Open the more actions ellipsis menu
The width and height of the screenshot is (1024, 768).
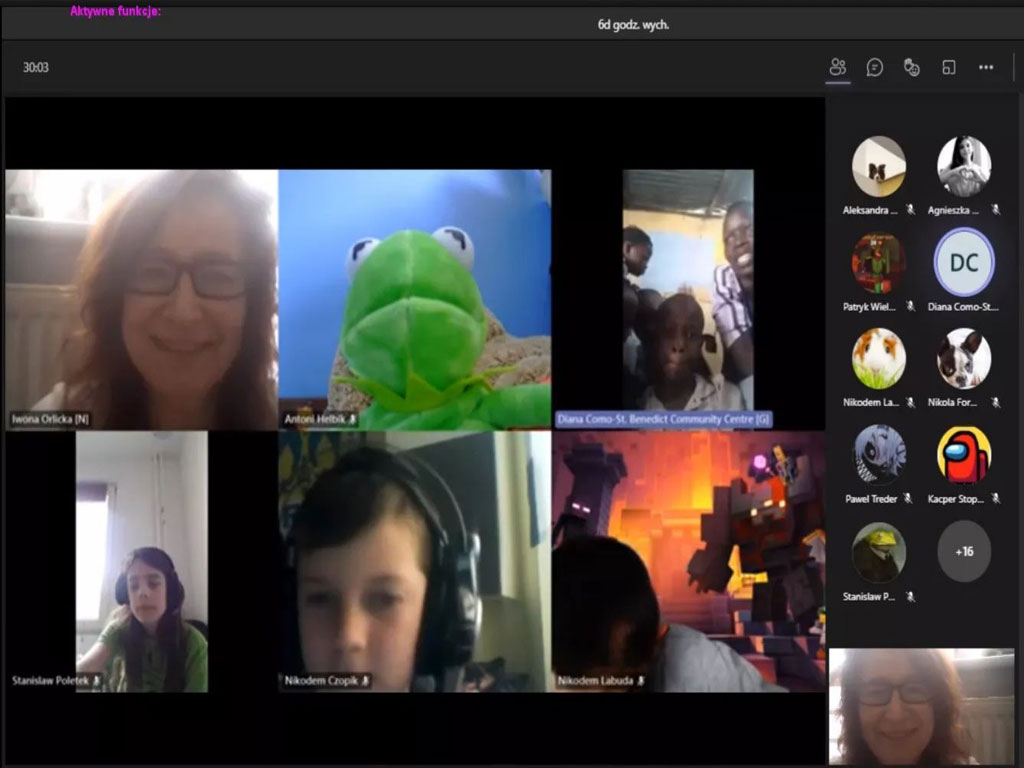pos(986,67)
